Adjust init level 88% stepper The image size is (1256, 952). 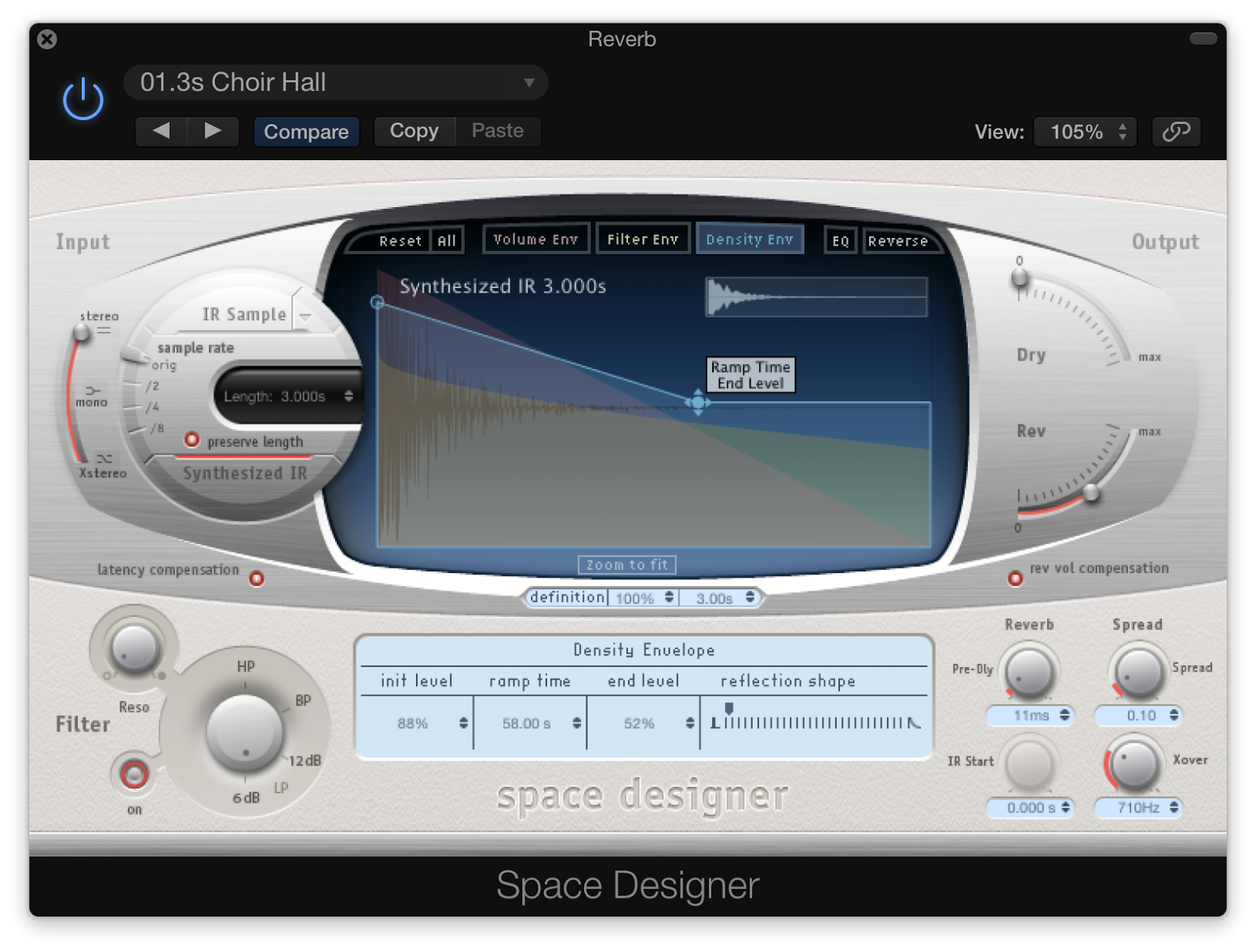pos(463,723)
